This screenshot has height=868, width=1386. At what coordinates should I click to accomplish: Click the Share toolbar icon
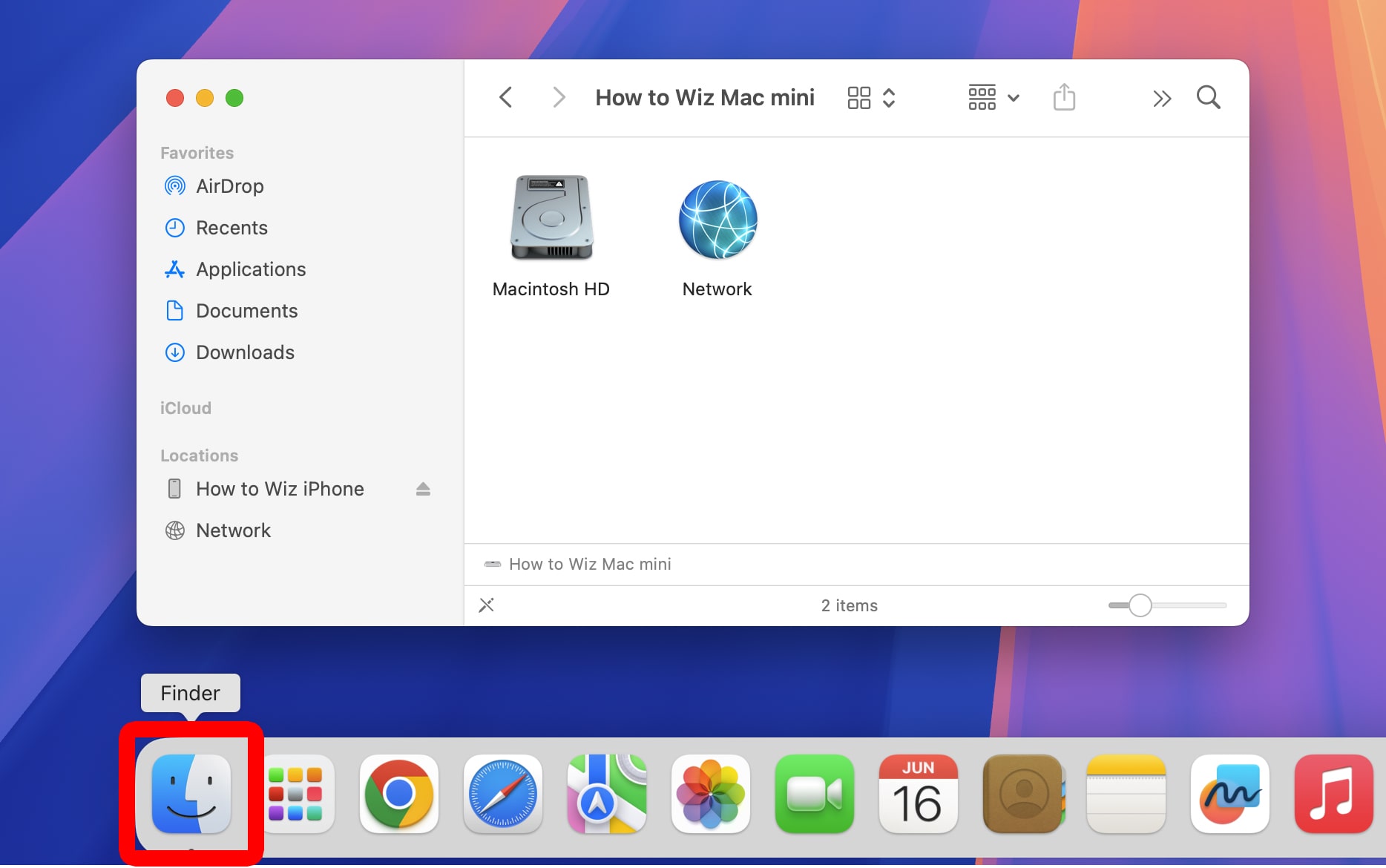[1063, 97]
